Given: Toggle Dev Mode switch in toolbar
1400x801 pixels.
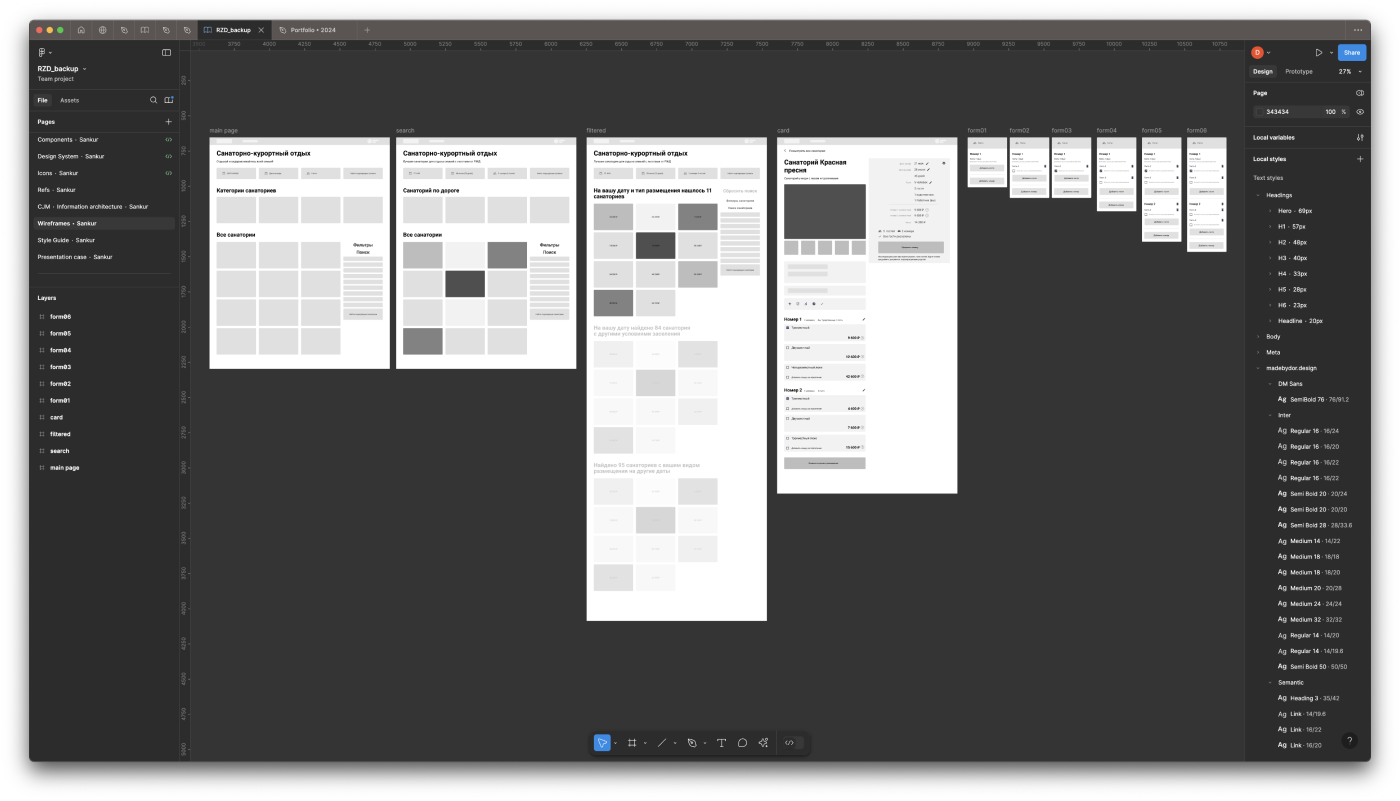Looking at the screenshot, I should point(793,743).
